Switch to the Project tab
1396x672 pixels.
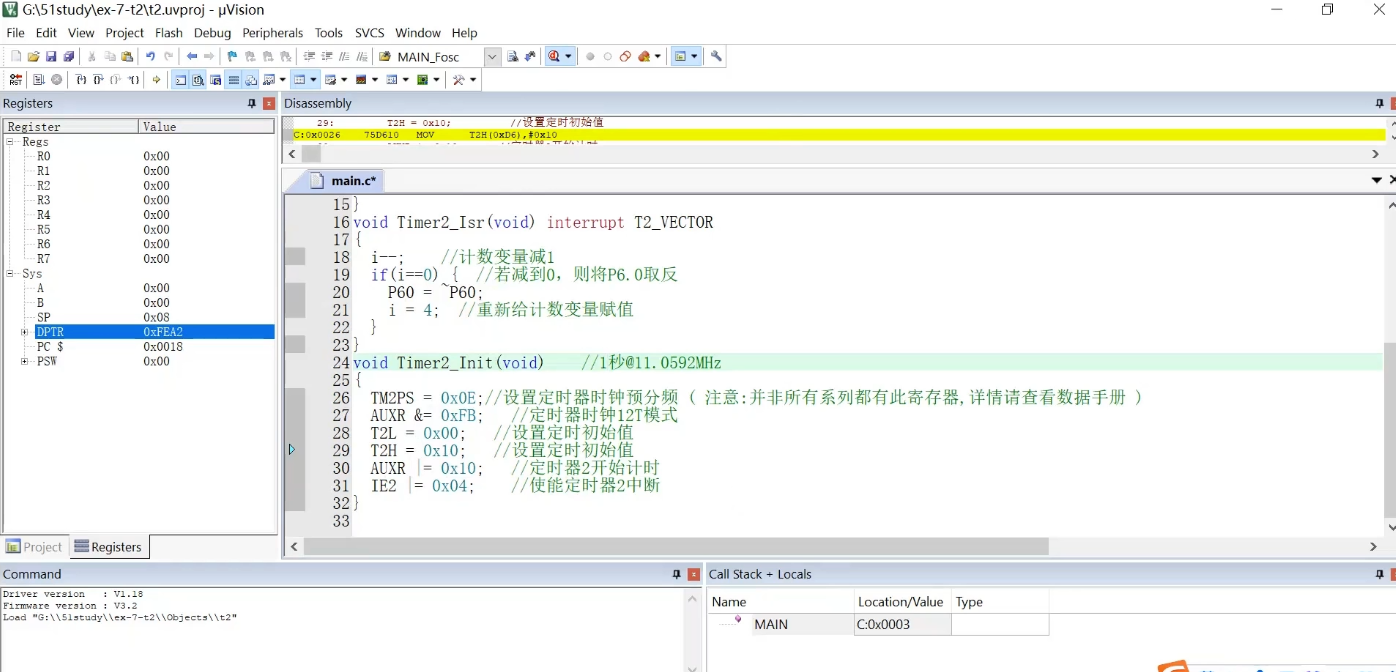(x=34, y=547)
